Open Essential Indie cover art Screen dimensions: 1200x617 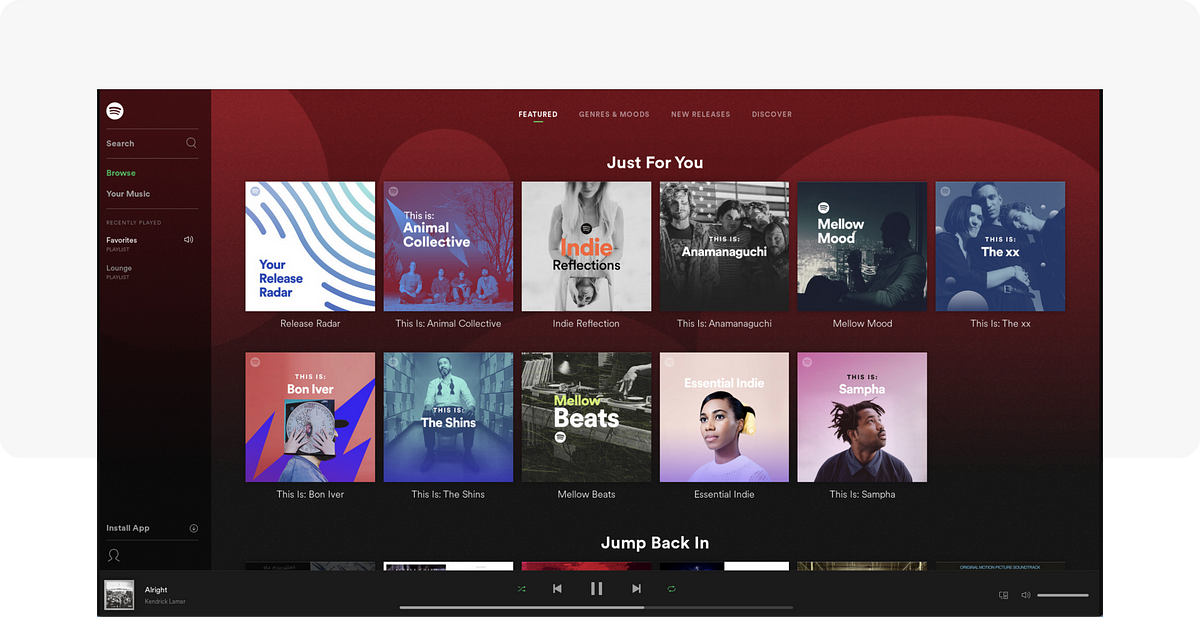point(724,417)
